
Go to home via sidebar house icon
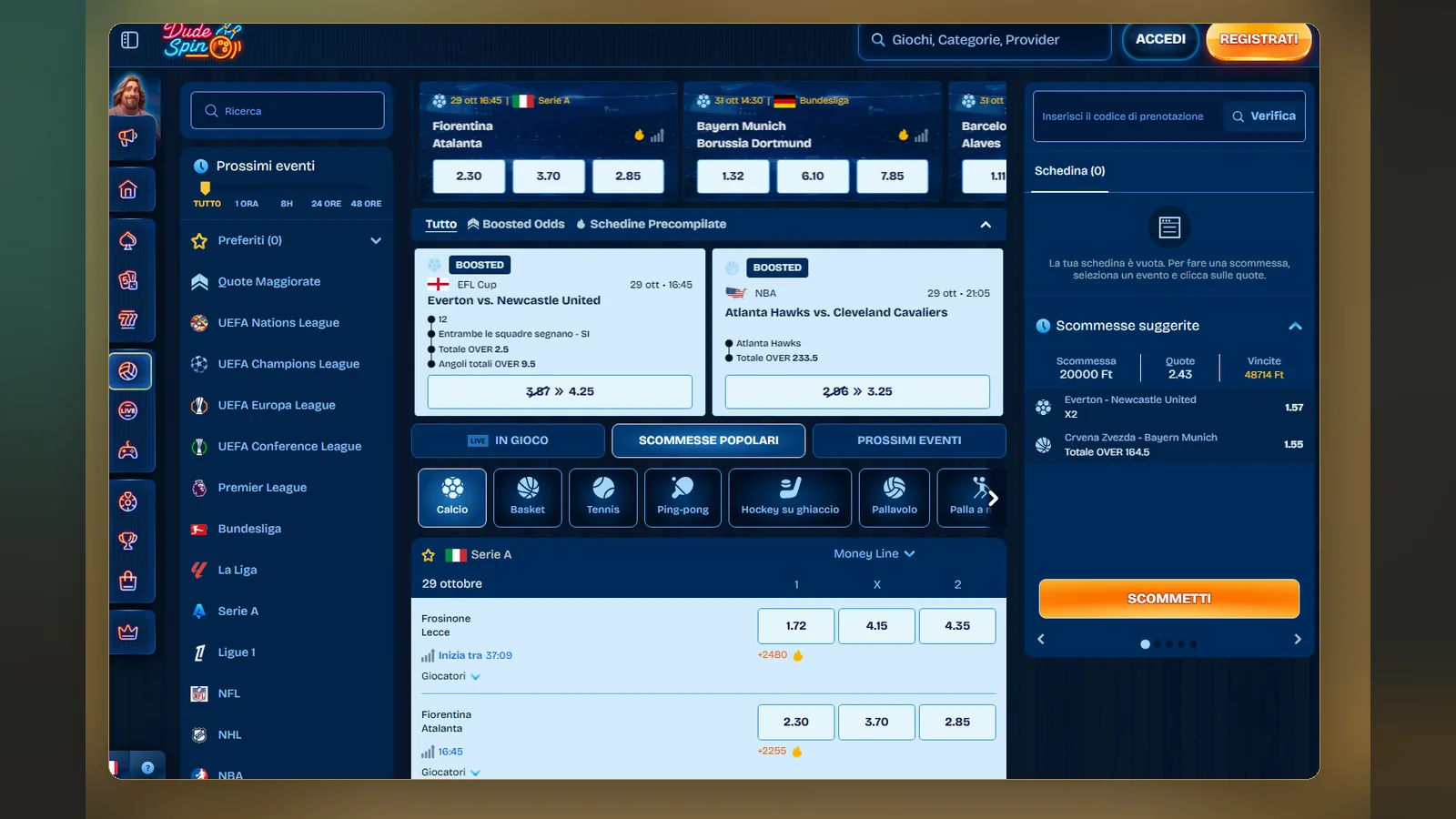pyautogui.click(x=128, y=189)
